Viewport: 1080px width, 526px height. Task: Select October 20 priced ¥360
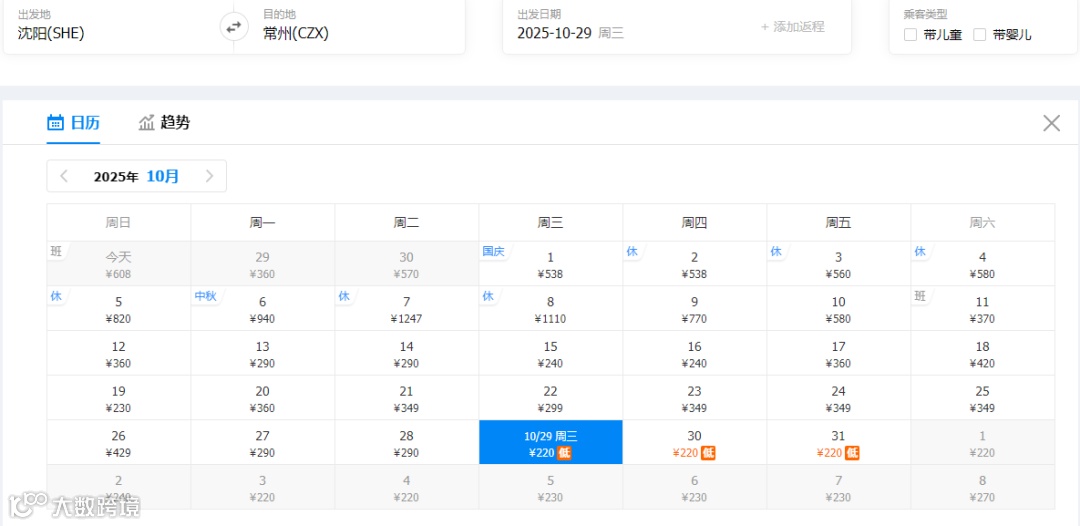coord(263,398)
